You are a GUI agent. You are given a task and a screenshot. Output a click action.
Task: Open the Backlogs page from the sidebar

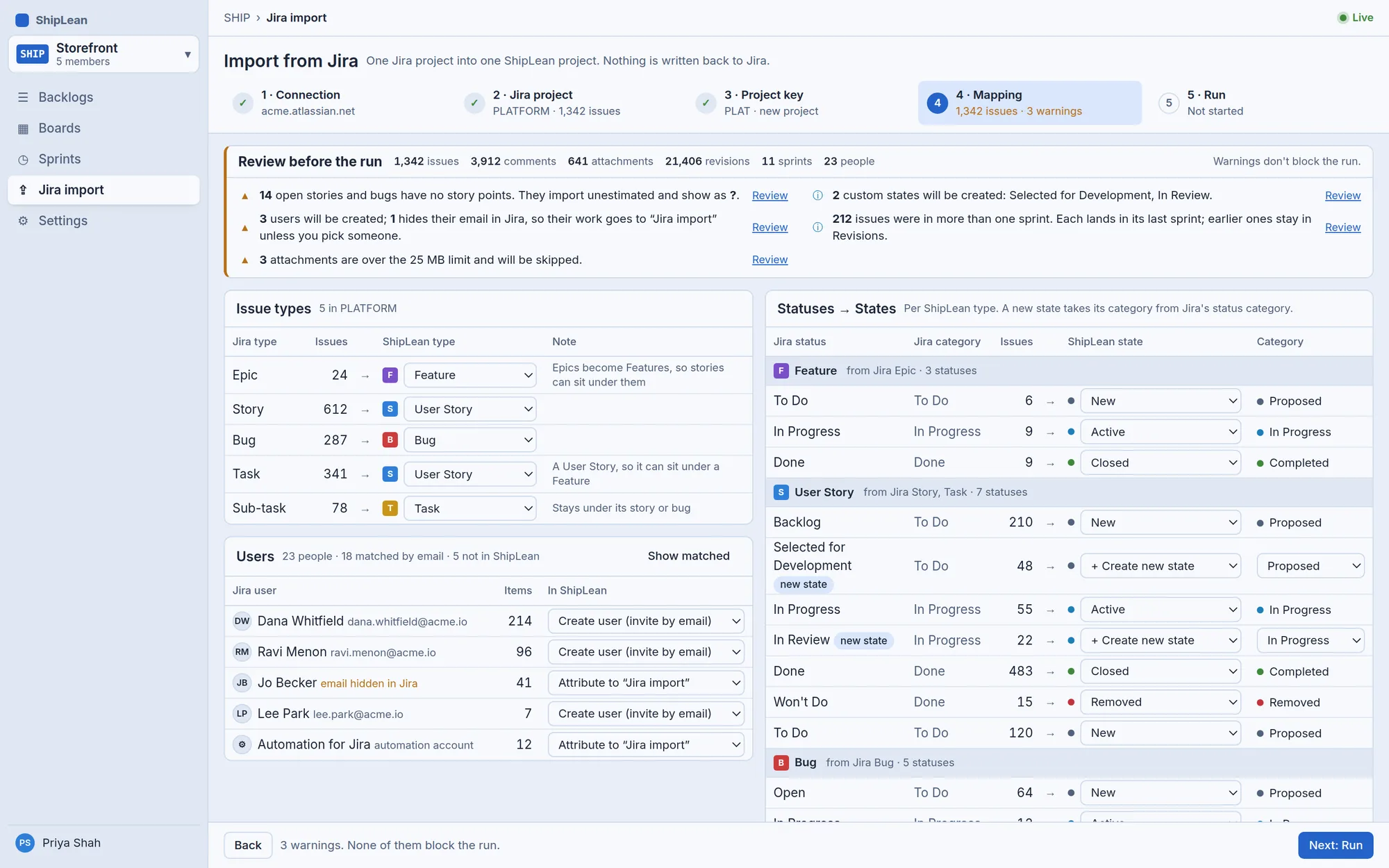point(103,97)
